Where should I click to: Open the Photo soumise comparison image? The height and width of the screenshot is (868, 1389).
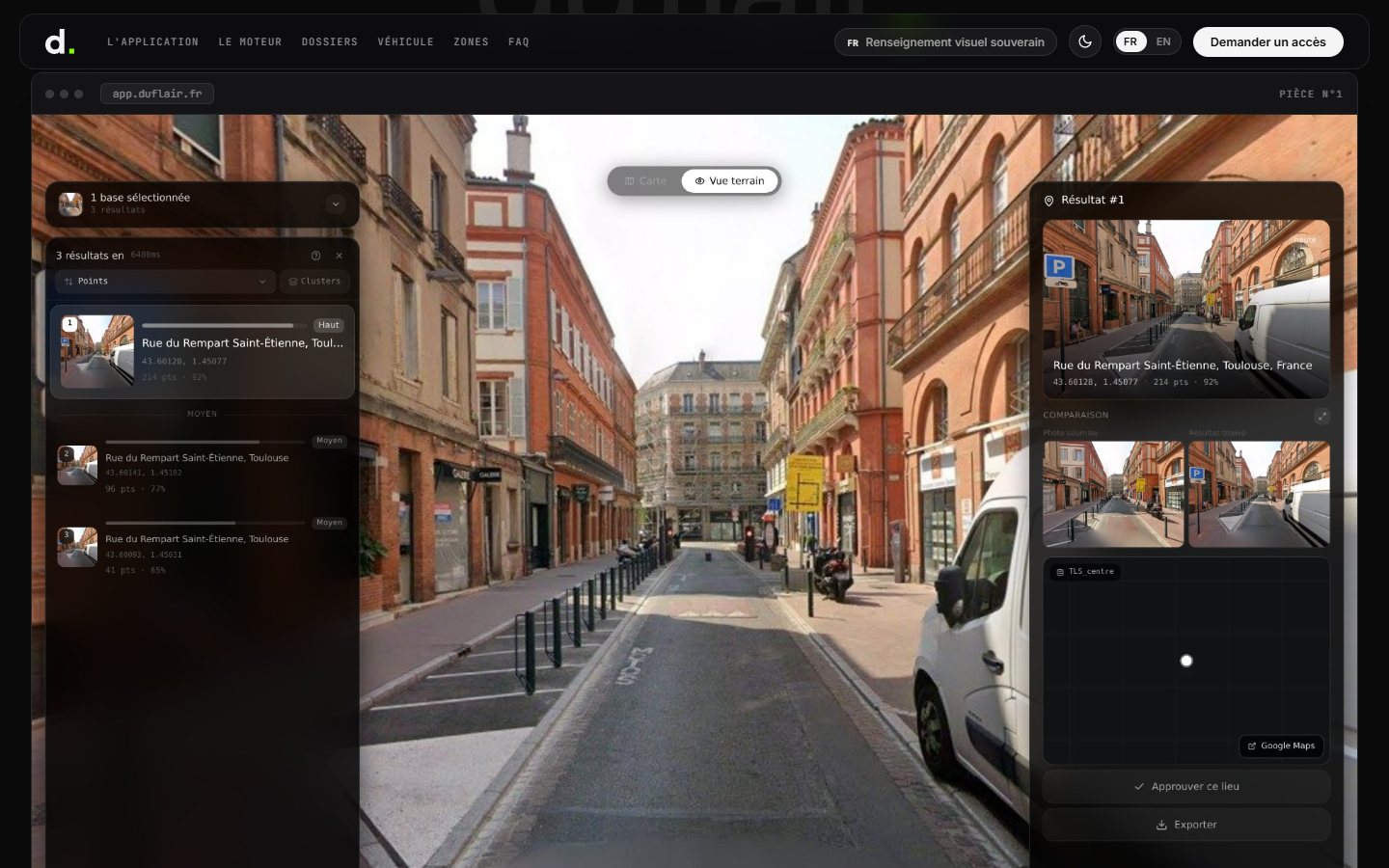pyautogui.click(x=1113, y=494)
